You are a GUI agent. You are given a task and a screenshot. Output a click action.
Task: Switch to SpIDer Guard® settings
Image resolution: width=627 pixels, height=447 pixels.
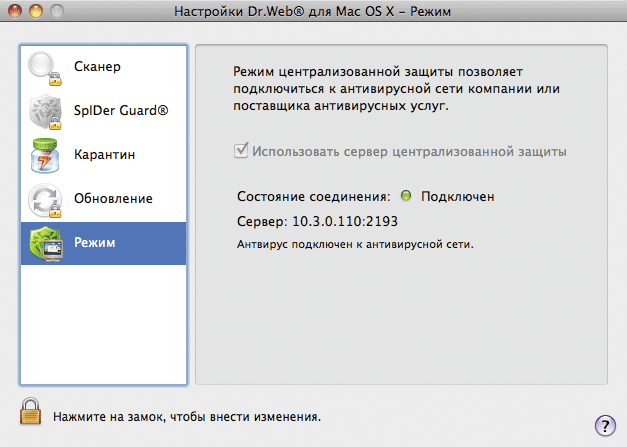coord(121,110)
